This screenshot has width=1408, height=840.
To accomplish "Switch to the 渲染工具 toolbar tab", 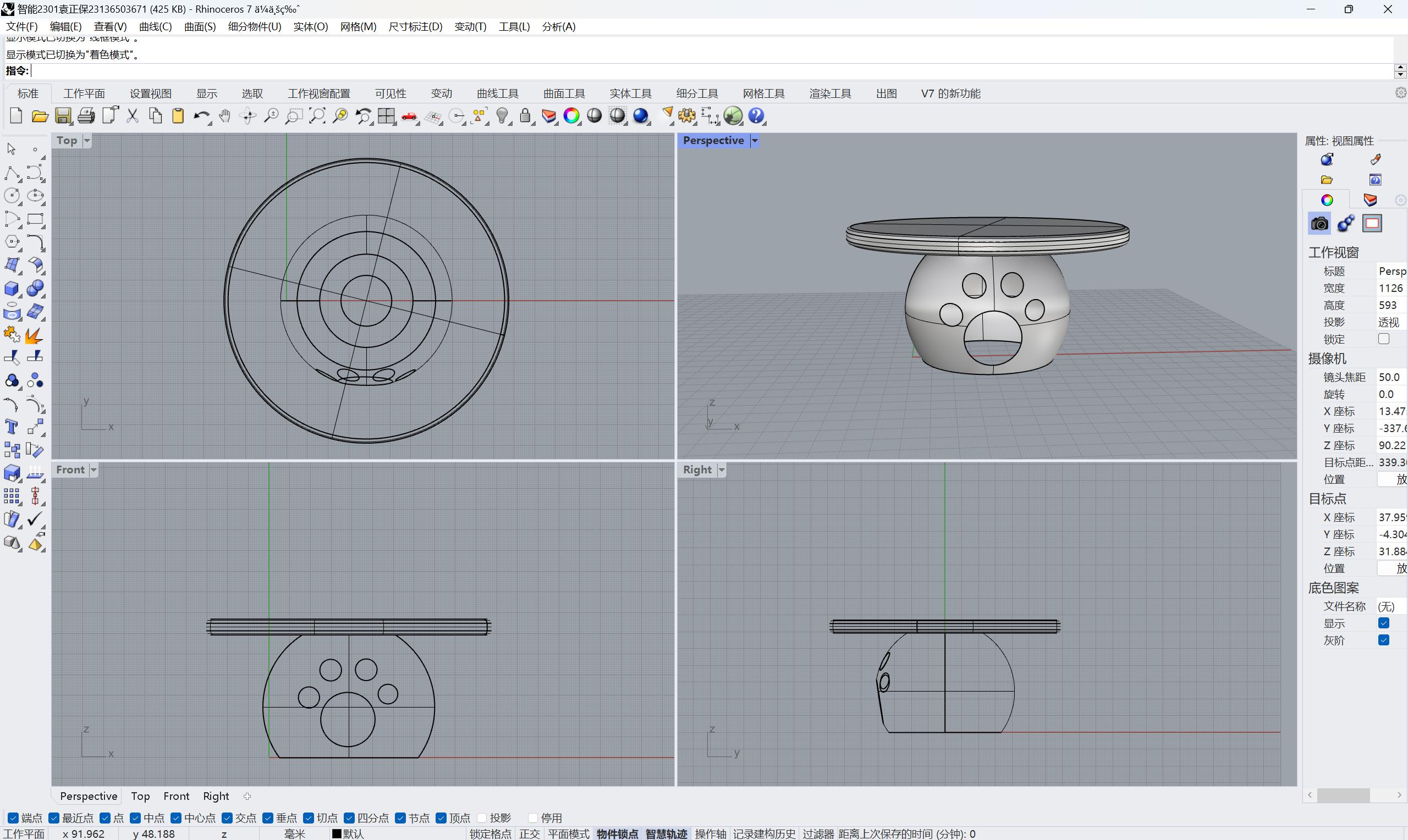I will [x=830, y=93].
